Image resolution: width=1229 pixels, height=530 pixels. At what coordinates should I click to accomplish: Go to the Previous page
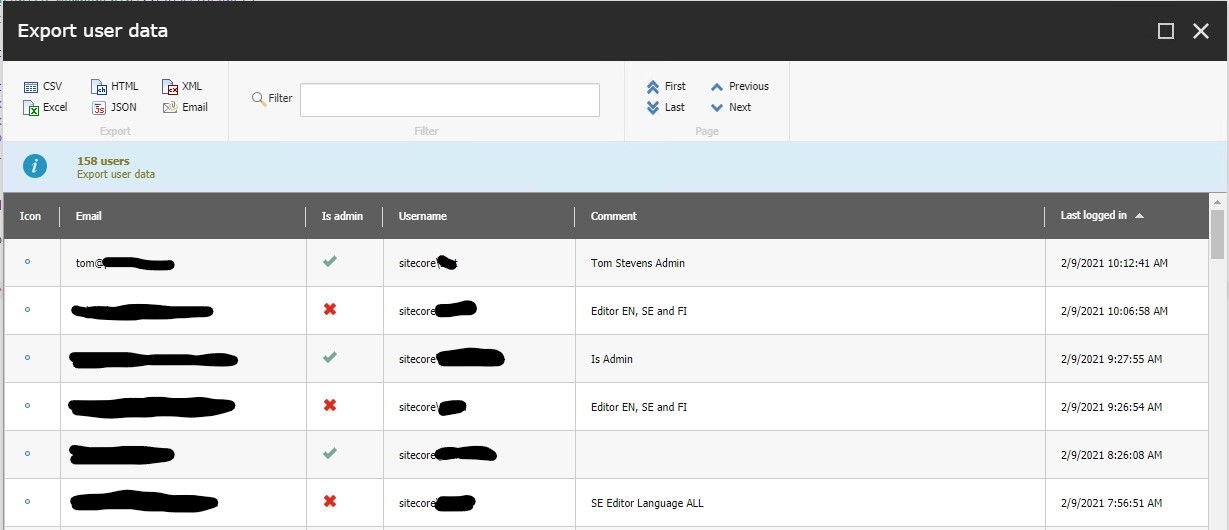[x=739, y=87]
